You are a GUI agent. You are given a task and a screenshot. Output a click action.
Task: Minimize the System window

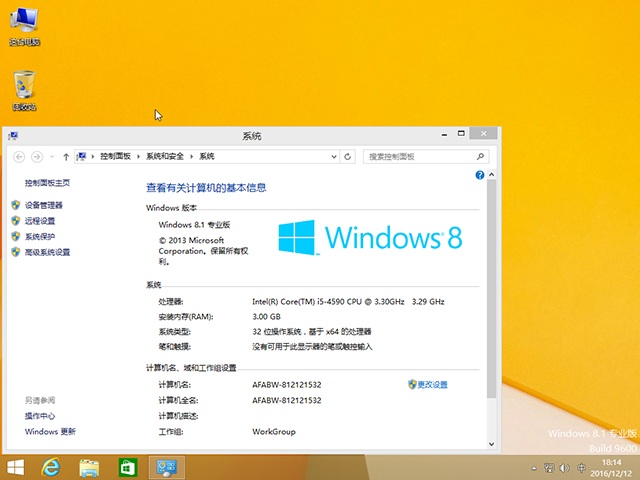coord(444,134)
